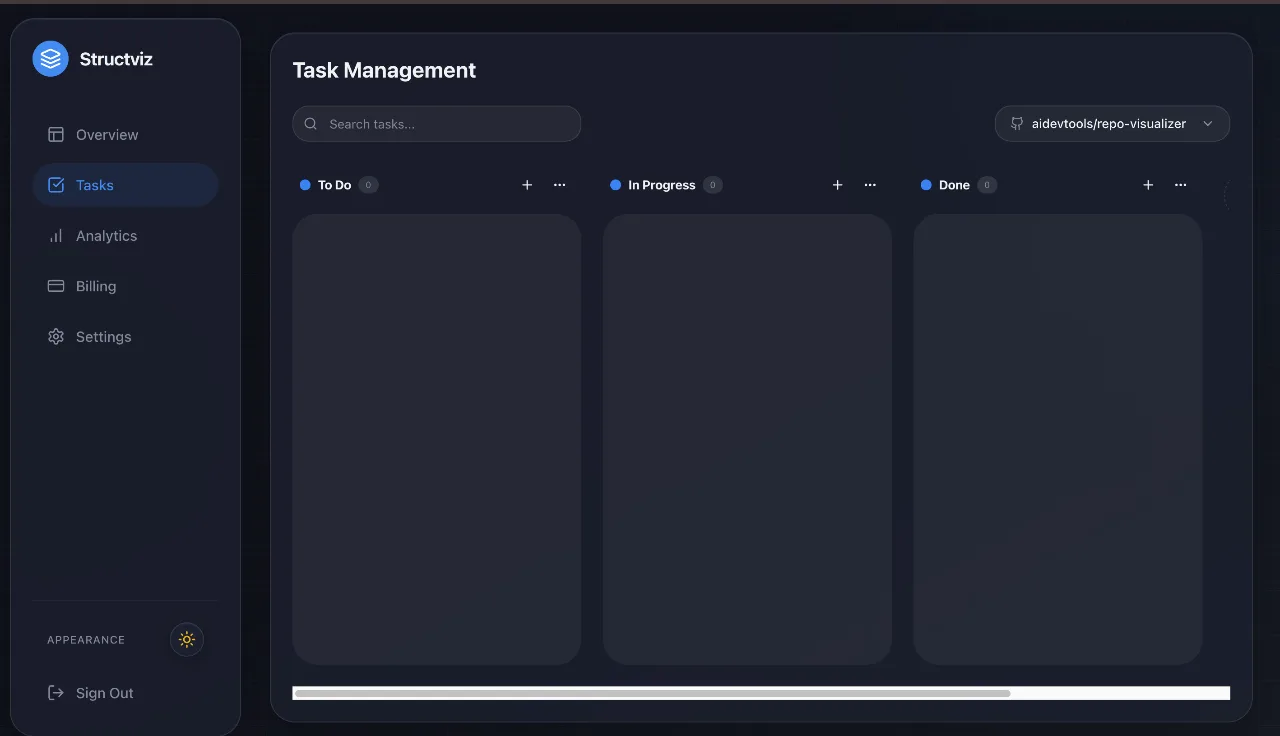The image size is (1280, 736).
Task: Go to the Analytics page
Action: click(x=125, y=236)
